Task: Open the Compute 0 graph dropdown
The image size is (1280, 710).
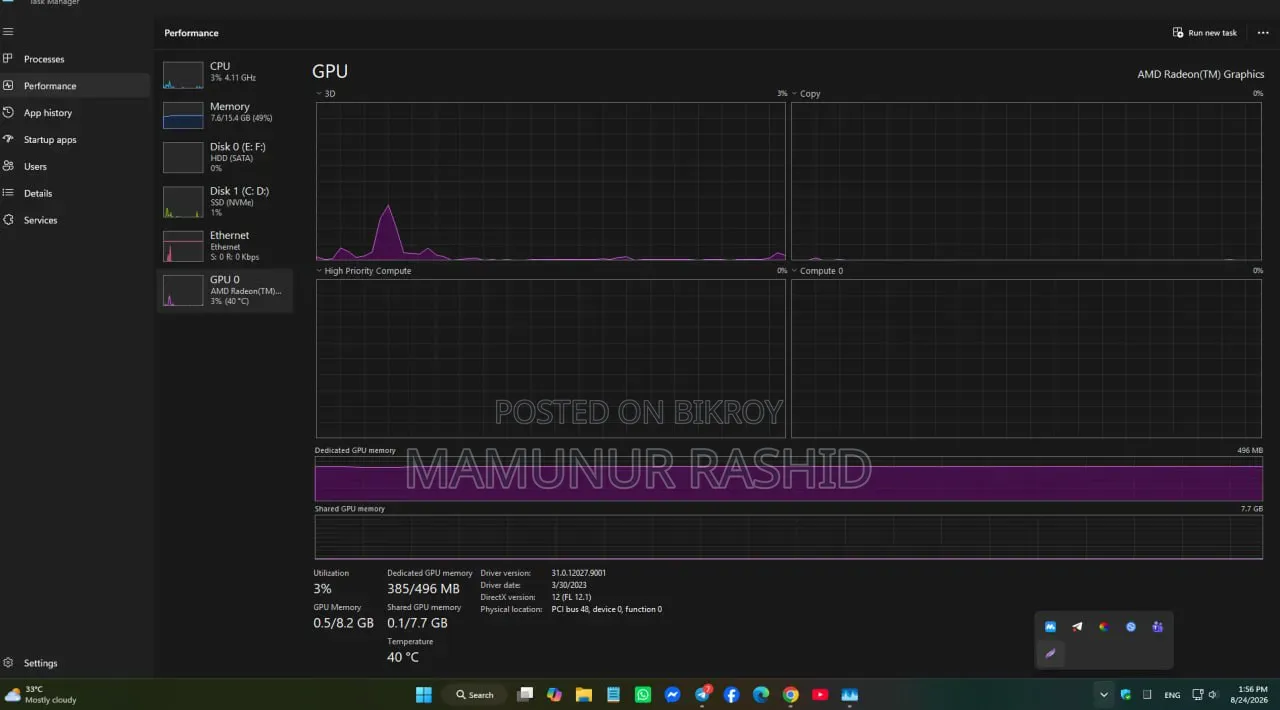Action: [x=795, y=271]
